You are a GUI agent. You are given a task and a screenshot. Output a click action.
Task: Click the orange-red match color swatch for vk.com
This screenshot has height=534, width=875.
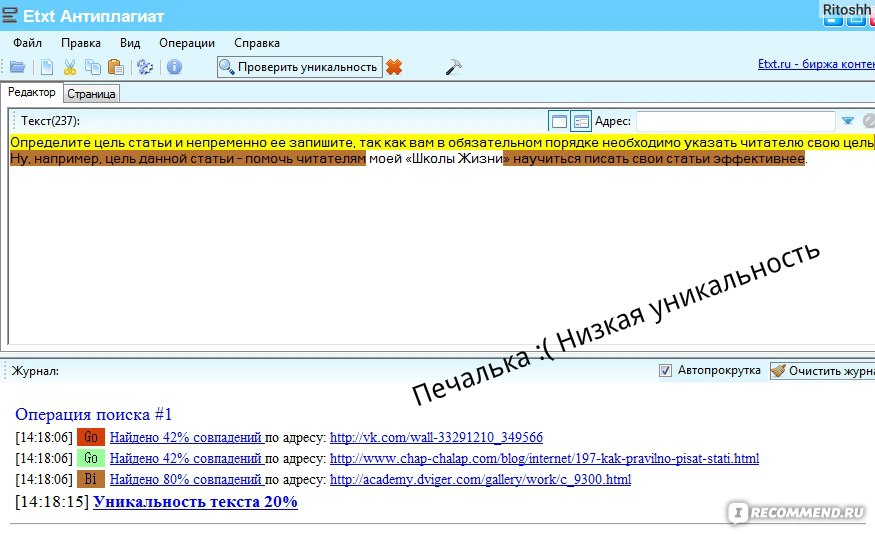click(91, 437)
